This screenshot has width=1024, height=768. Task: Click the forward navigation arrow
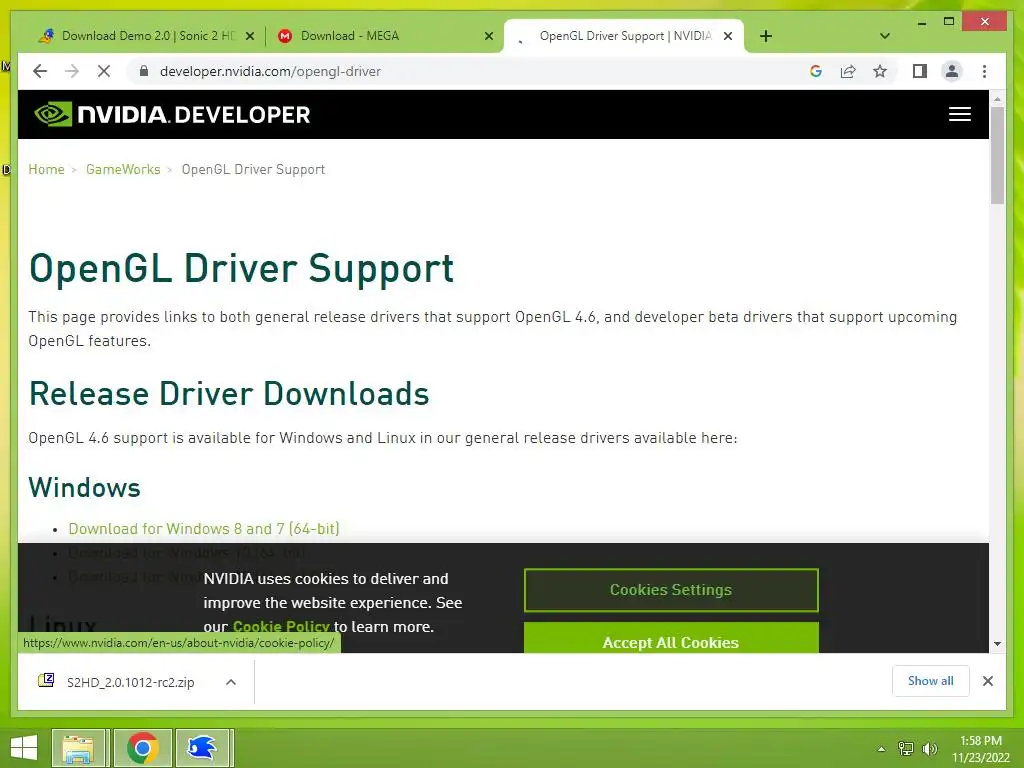[x=72, y=71]
